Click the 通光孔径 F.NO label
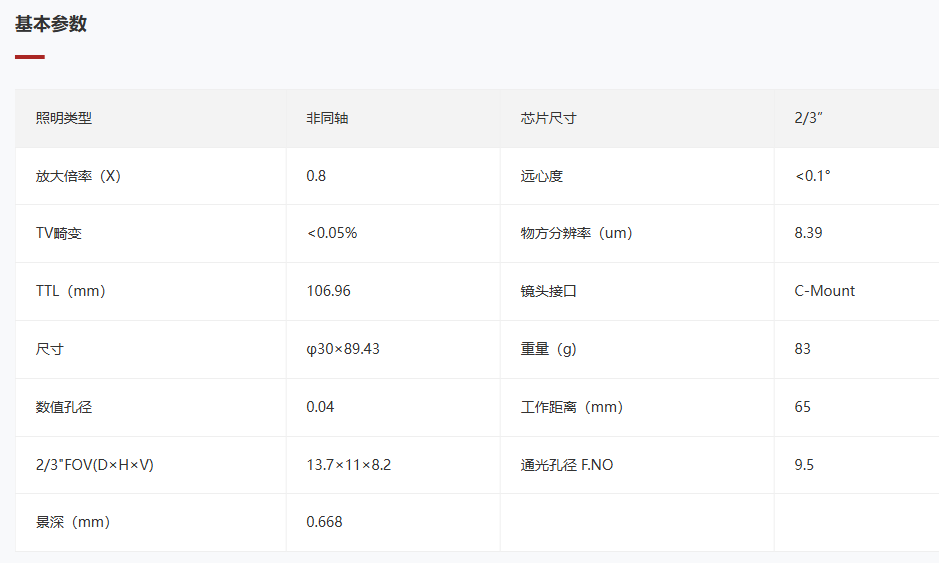Image resolution: width=939 pixels, height=563 pixels. 567,465
